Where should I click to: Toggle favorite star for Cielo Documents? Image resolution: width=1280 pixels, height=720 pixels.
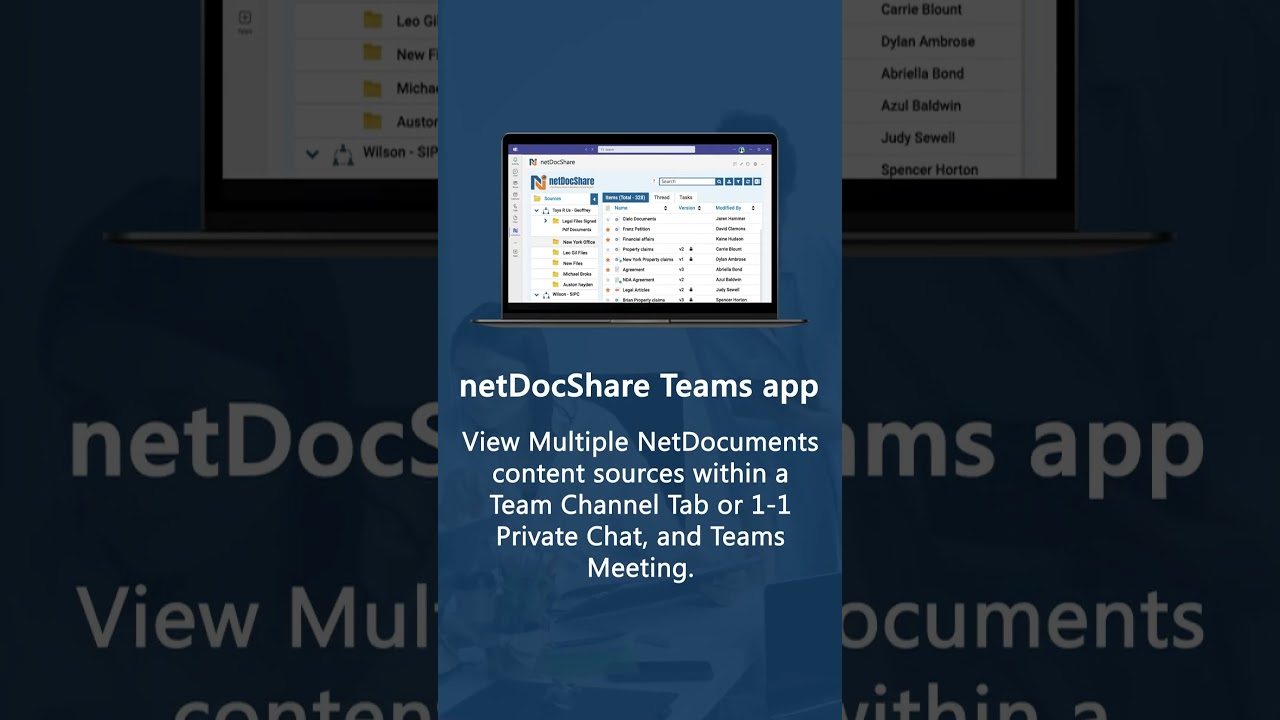click(x=608, y=219)
